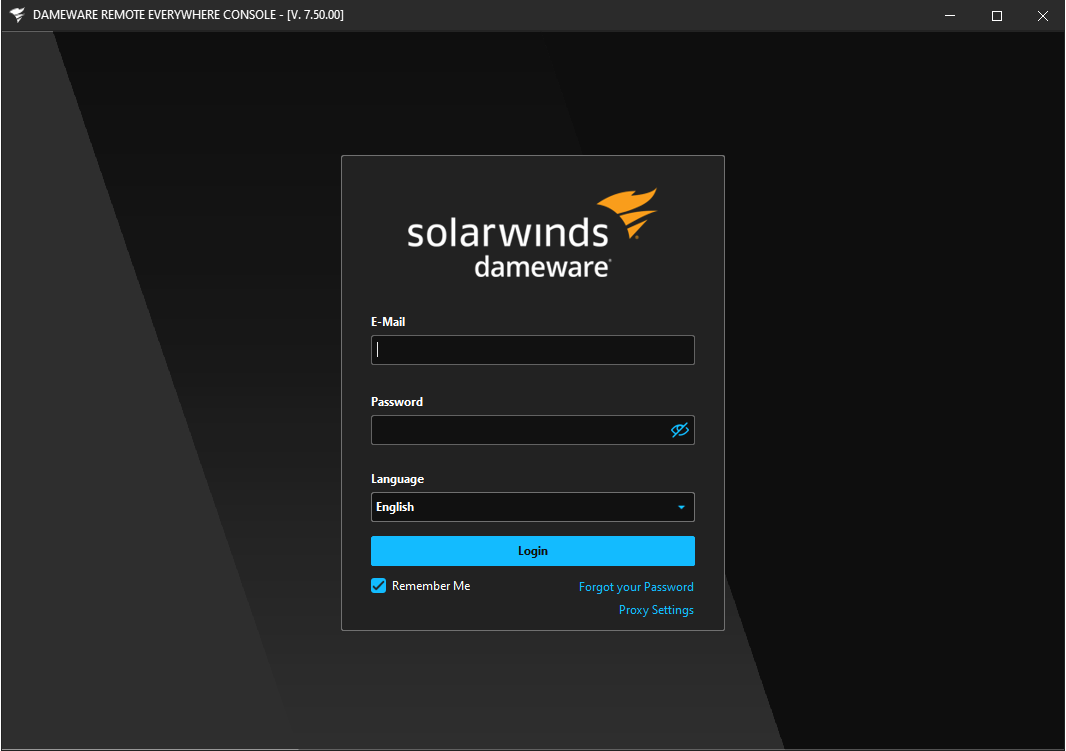Viewport: 1066px width, 751px height.
Task: Open Proxy Settings link
Action: tap(656, 610)
